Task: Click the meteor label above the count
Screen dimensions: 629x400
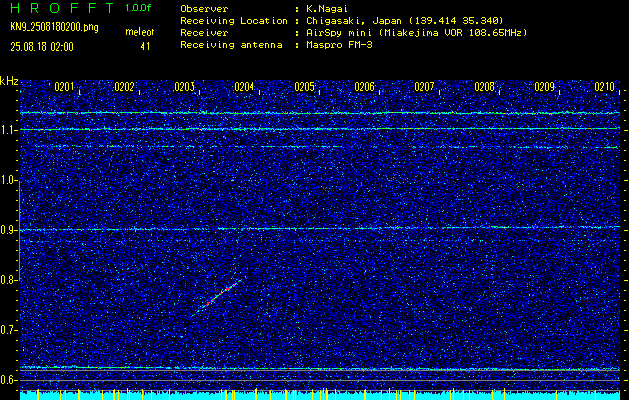Action: click(x=140, y=32)
